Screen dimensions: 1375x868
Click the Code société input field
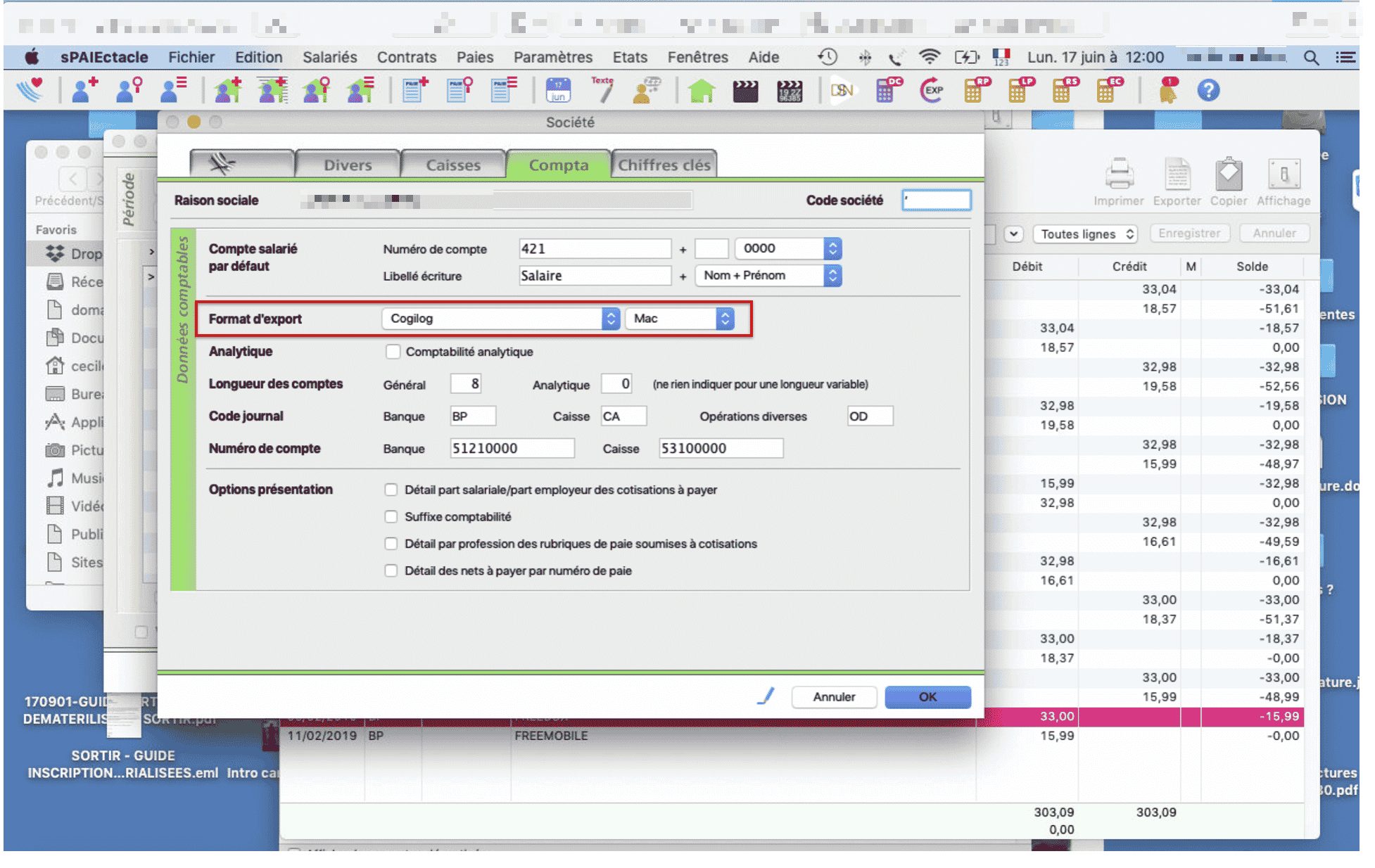pyautogui.click(x=937, y=200)
